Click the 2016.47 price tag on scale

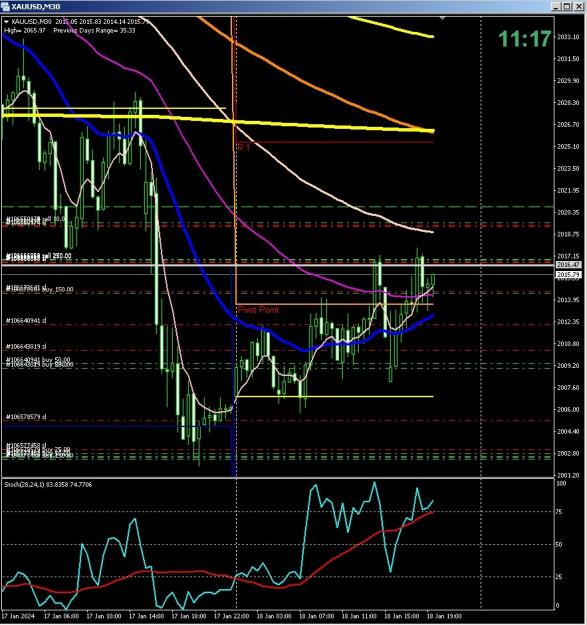(x=569, y=265)
